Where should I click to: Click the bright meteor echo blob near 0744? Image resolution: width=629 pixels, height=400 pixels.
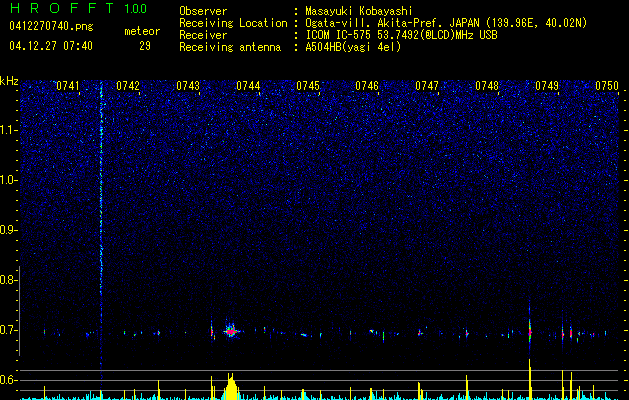pos(231,331)
